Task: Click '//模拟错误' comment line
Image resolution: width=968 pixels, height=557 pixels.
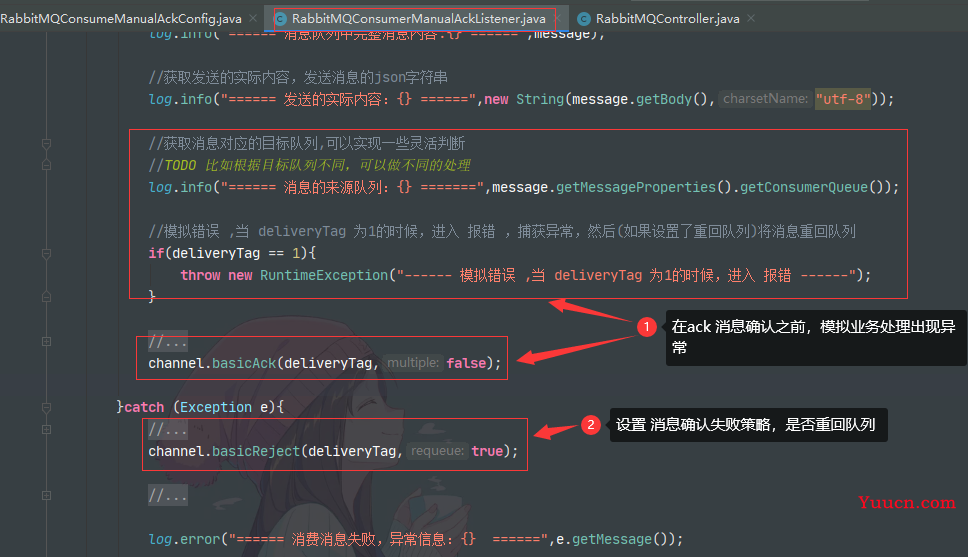Action: click(x=502, y=232)
